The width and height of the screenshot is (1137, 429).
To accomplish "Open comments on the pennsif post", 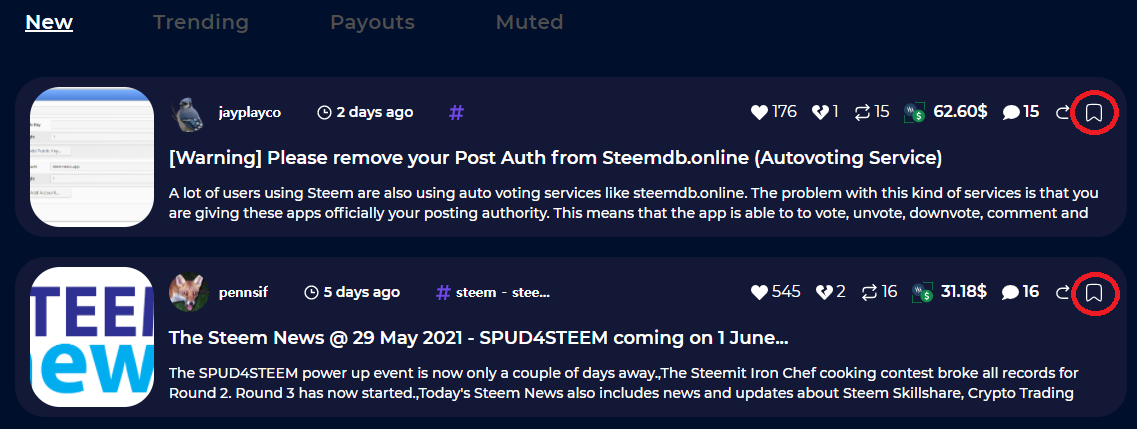I will (1011, 293).
